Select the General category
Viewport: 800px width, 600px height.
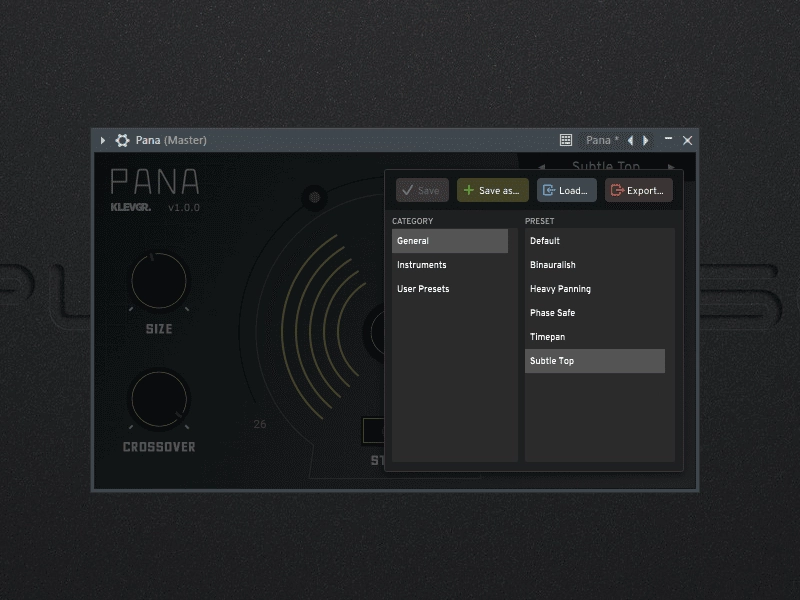[x=450, y=241]
